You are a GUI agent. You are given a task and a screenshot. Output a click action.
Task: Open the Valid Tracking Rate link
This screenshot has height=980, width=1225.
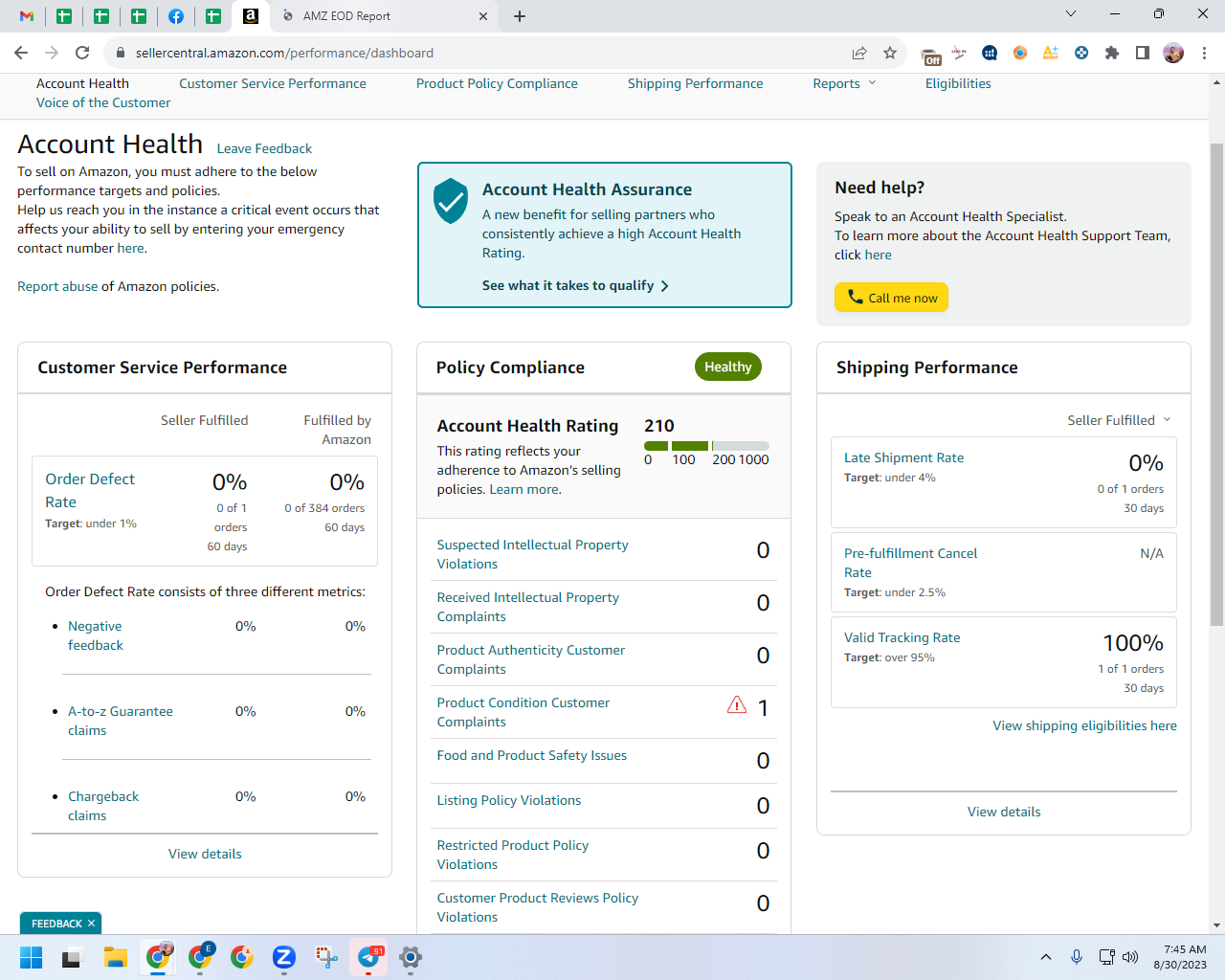[902, 637]
